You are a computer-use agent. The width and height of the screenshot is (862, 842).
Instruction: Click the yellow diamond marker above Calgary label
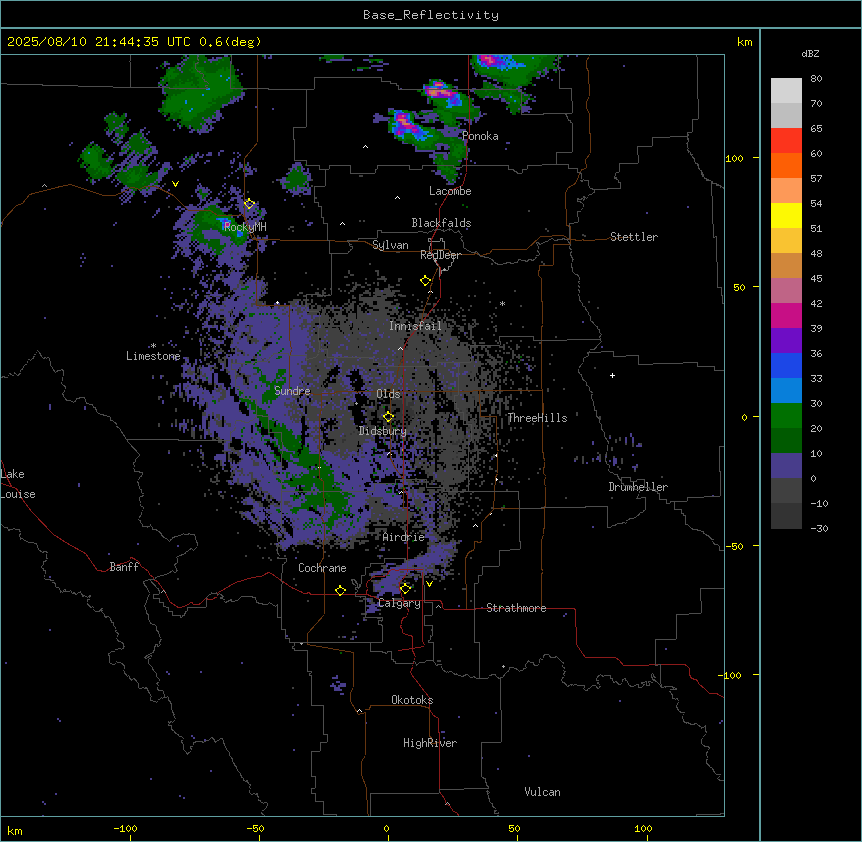(405, 589)
